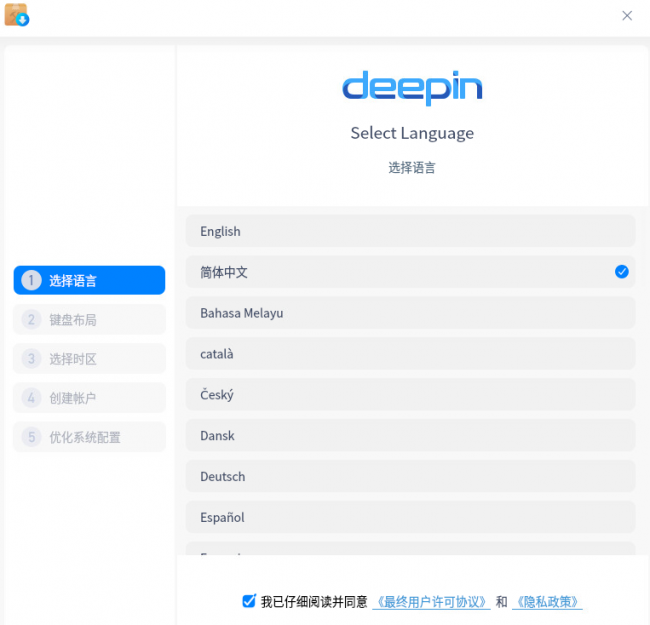Screen dimensions: 650x625
Task: Go to step 3 选择时区
Action: (89, 359)
